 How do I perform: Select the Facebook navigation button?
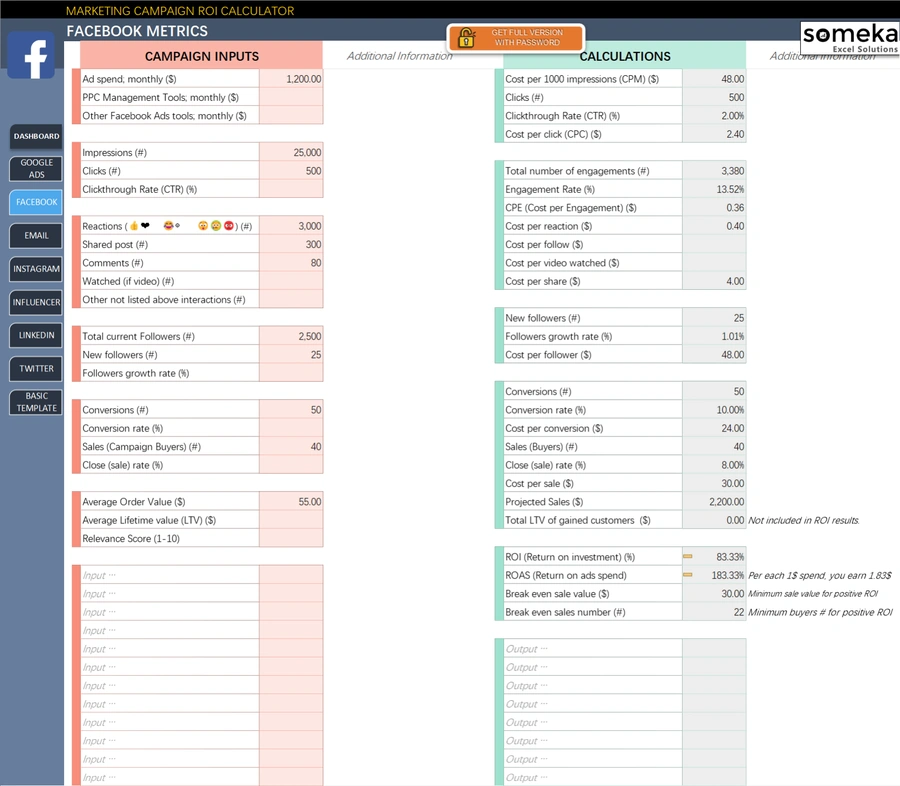click(36, 202)
